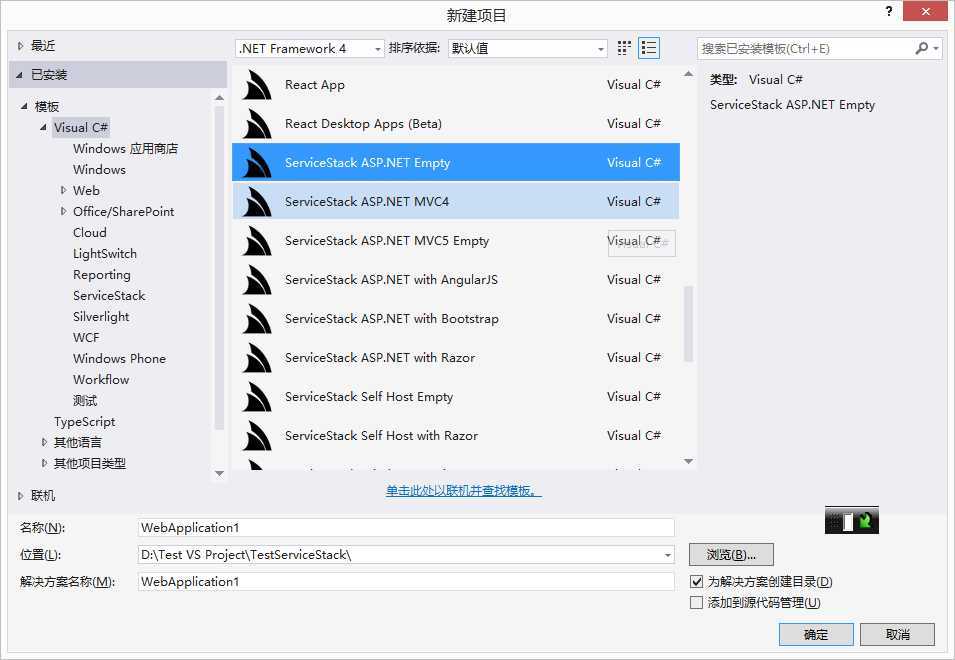Click the ServiceStack Self Host Empty icon
The height and width of the screenshot is (660, 955).
[256, 396]
